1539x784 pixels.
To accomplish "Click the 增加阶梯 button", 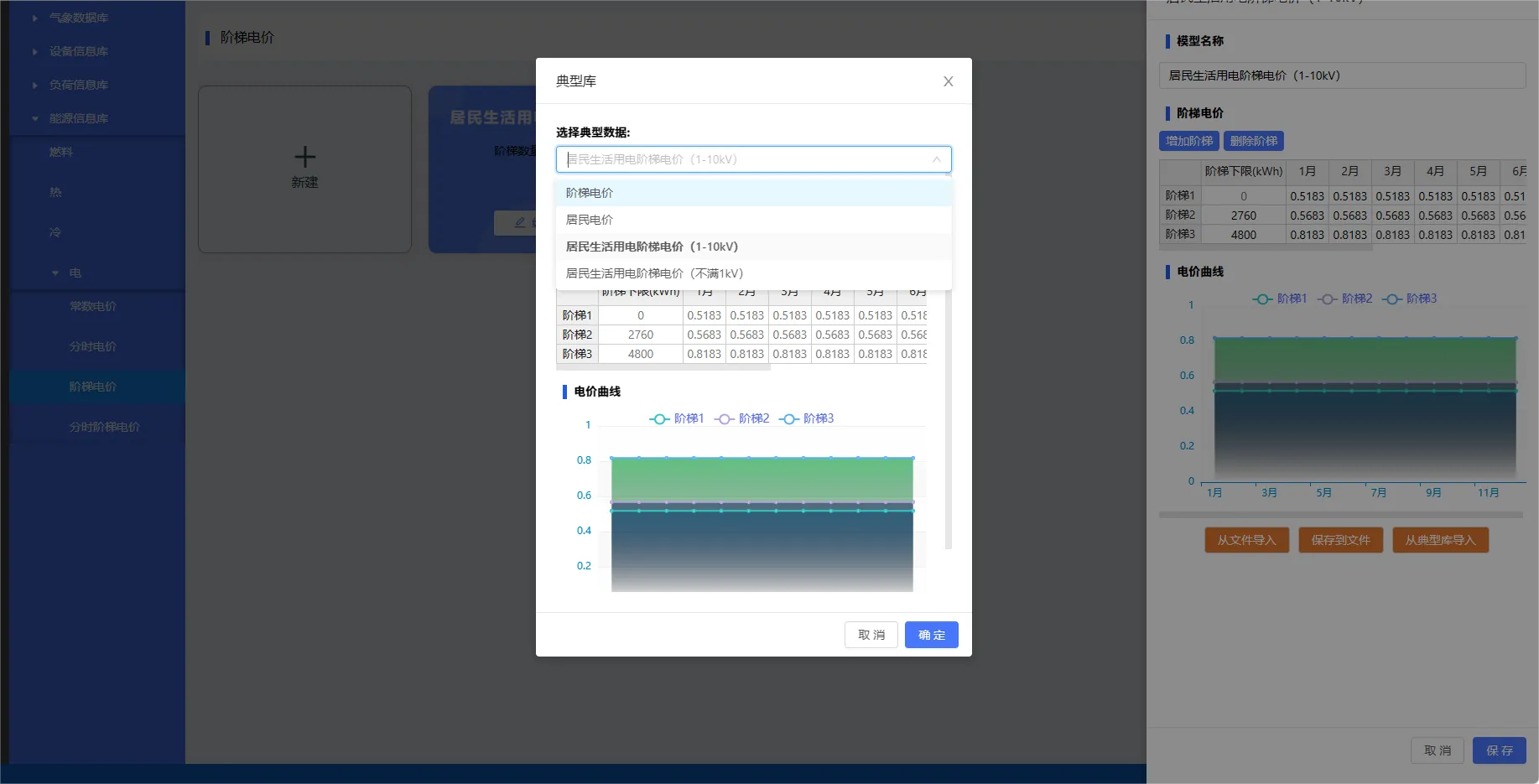I will (1188, 141).
